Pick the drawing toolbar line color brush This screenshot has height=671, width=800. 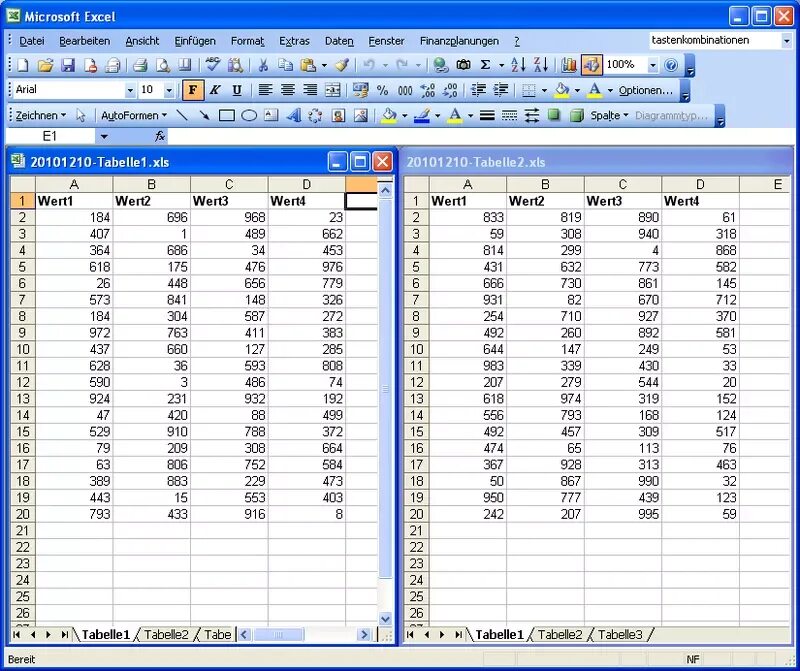pyautogui.click(x=422, y=116)
